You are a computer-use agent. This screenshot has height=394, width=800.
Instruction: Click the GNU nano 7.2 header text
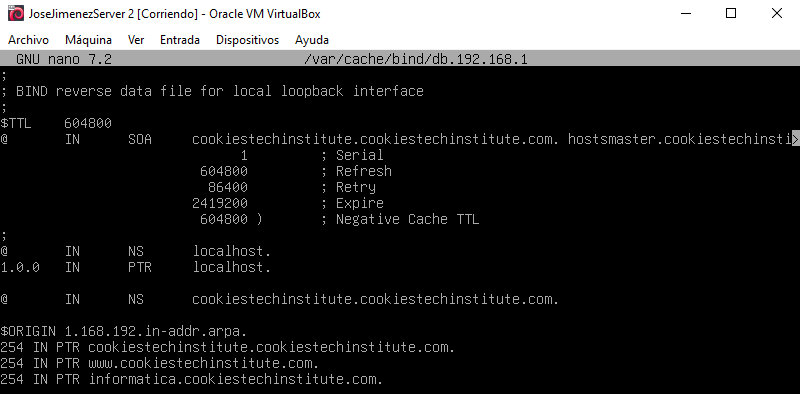coord(64,59)
